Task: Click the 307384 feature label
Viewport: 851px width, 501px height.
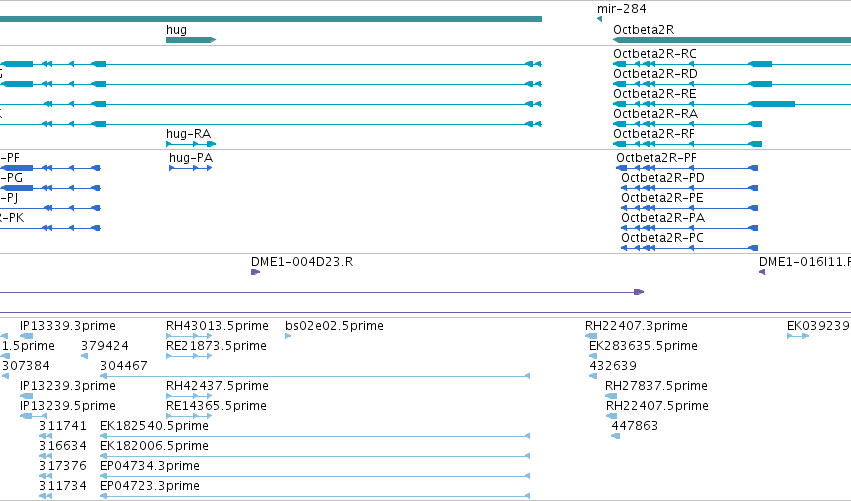Action: pyautogui.click(x=26, y=366)
